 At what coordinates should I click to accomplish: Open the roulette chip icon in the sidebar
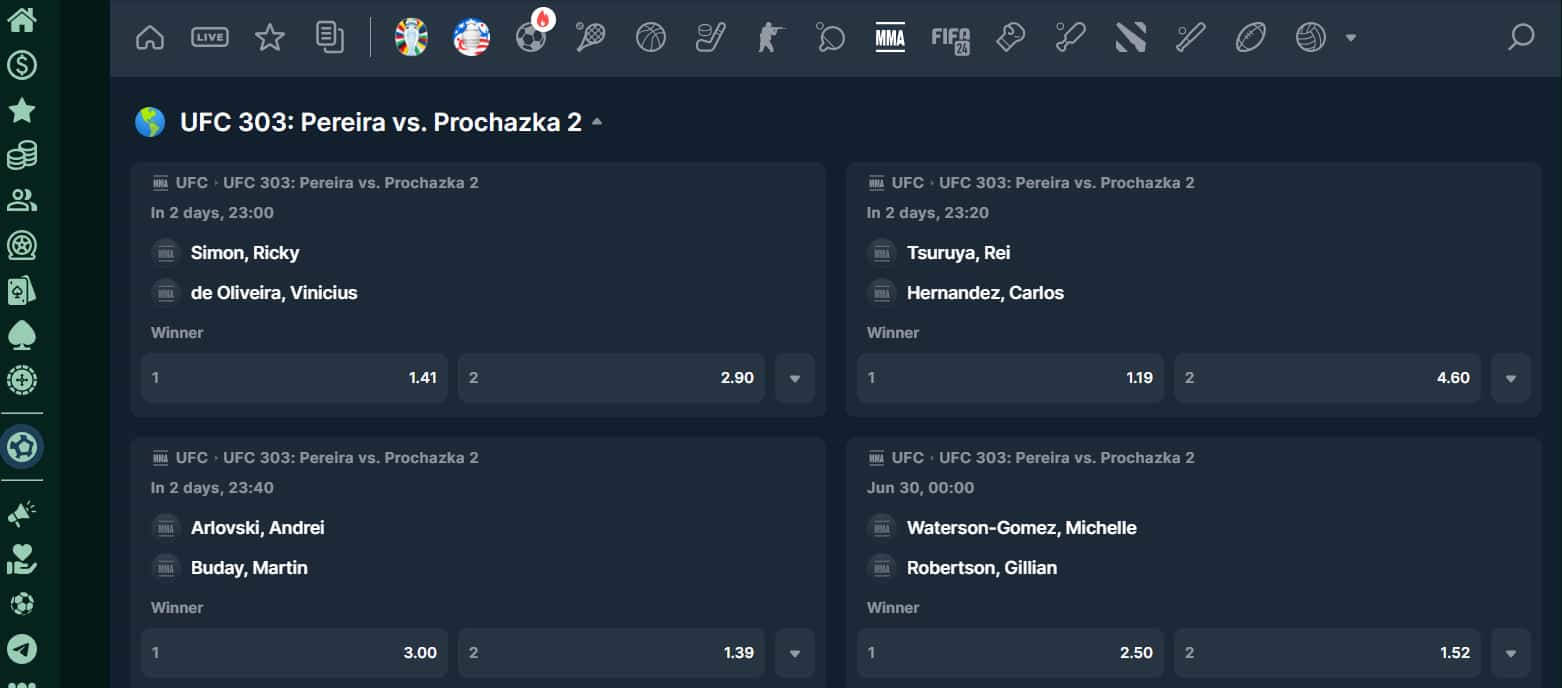(x=22, y=380)
